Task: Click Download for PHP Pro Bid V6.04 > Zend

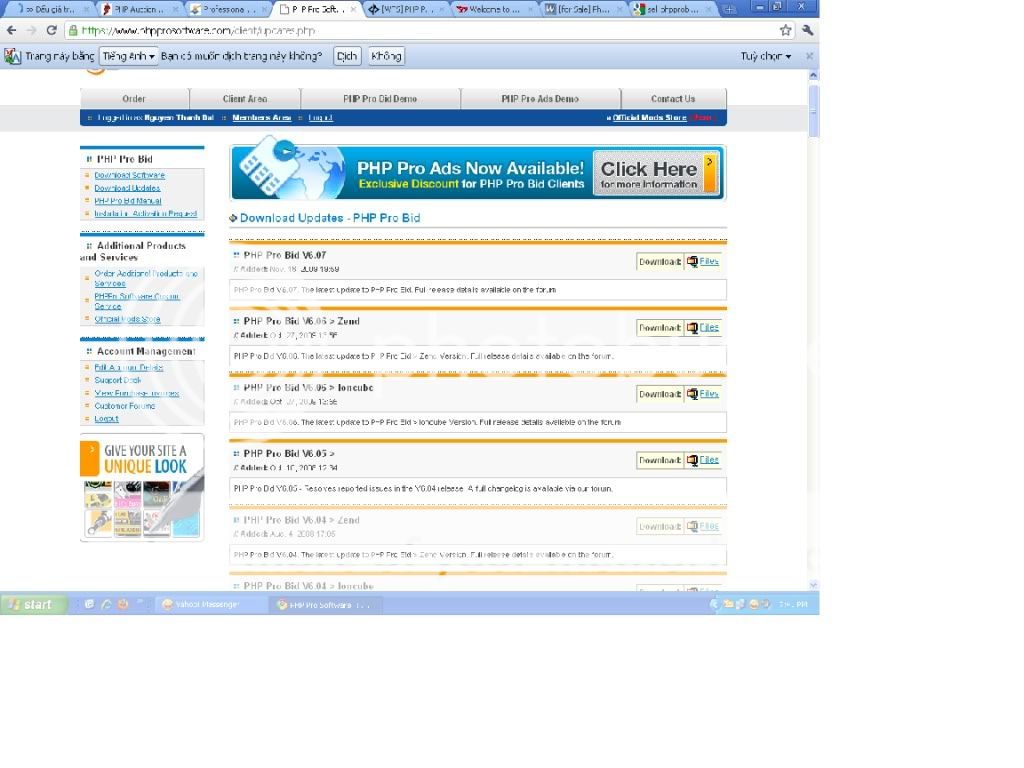Action: click(x=660, y=526)
